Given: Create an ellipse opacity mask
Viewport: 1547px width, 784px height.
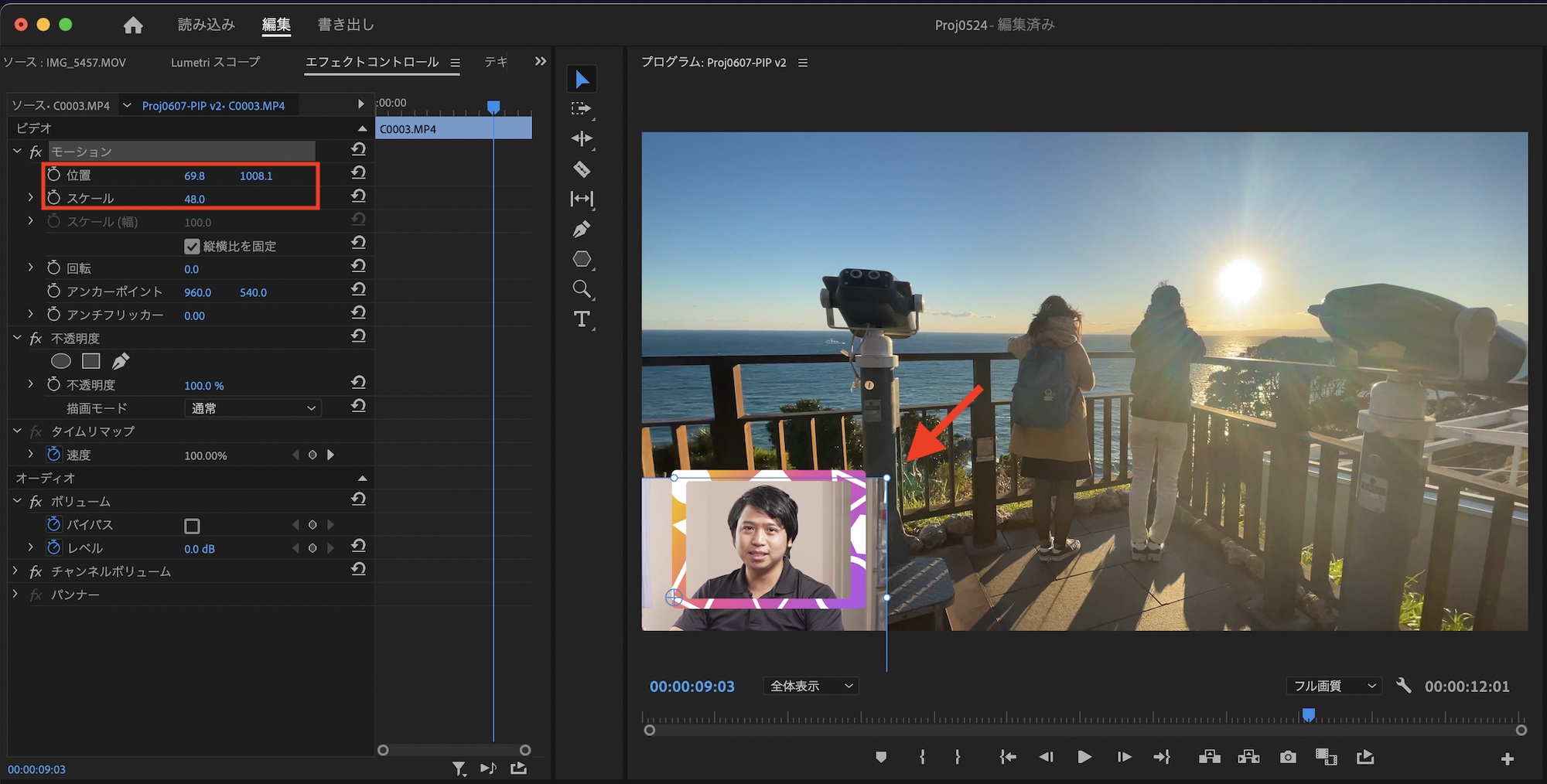Looking at the screenshot, I should (61, 361).
